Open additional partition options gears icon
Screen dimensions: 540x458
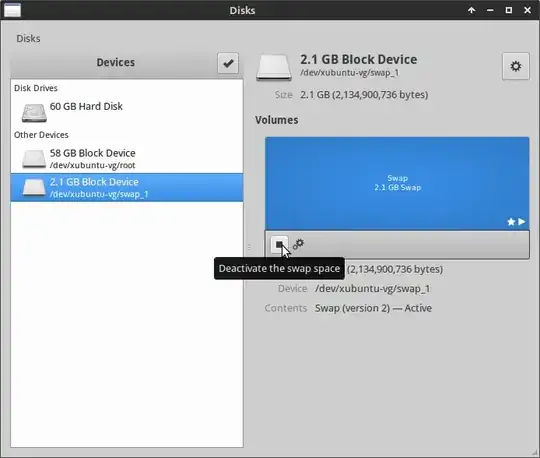298,244
